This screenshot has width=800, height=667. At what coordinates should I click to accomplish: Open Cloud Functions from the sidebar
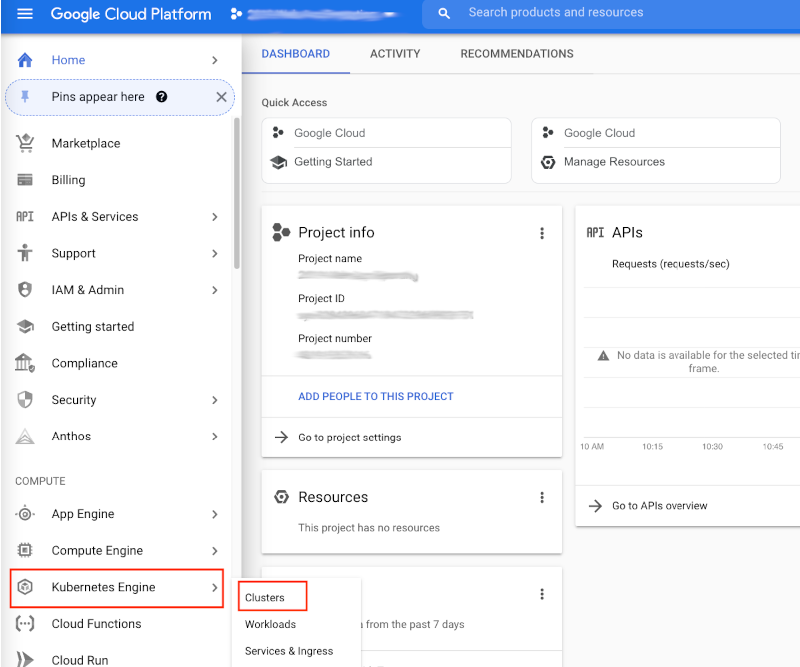pos(97,623)
